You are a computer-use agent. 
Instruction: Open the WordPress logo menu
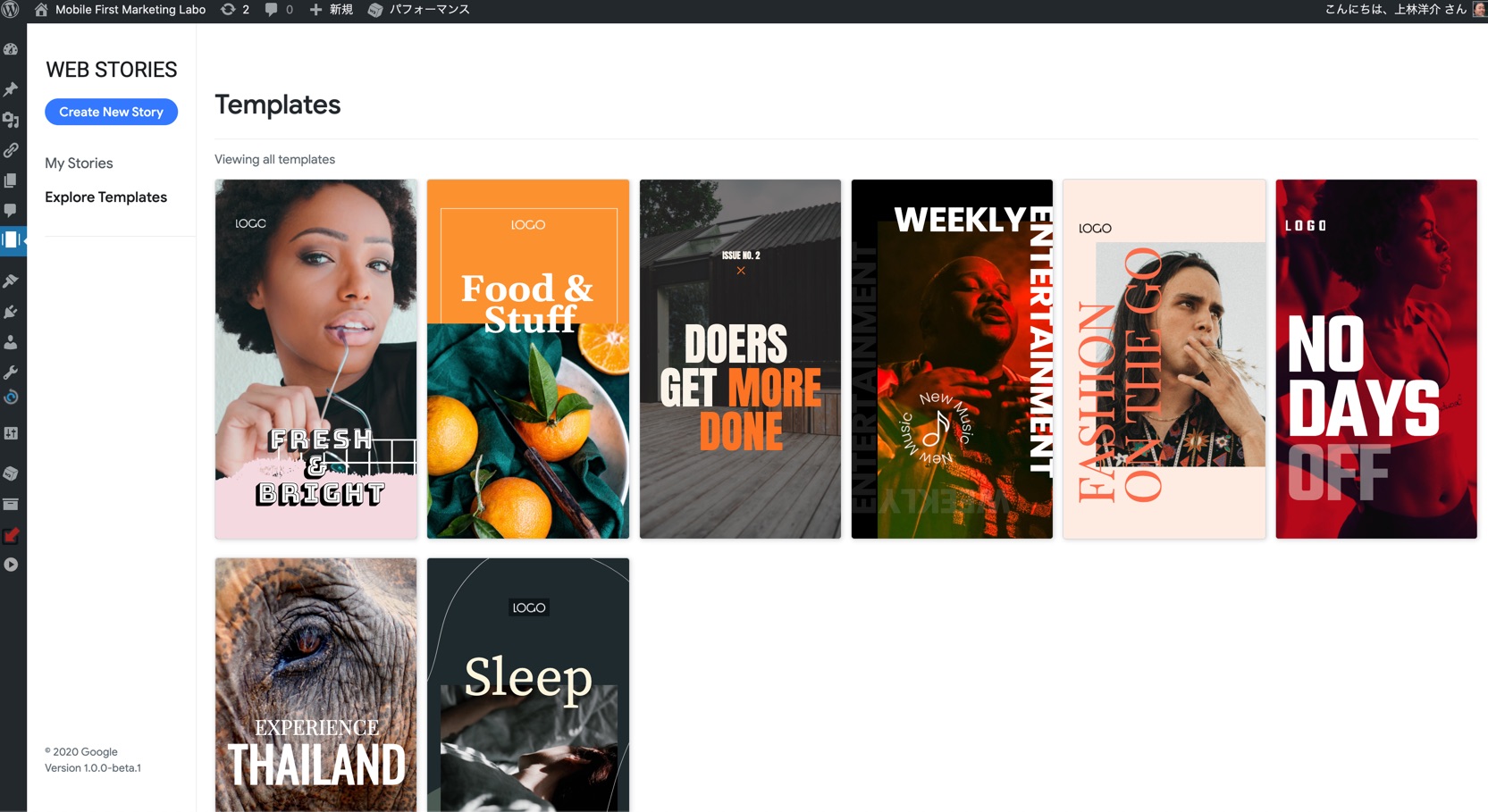(12, 10)
